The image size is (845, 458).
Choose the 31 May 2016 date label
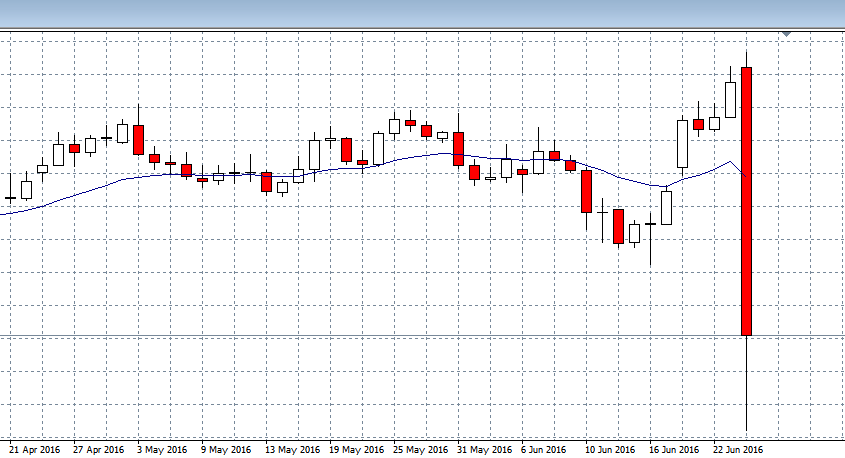coord(484,450)
